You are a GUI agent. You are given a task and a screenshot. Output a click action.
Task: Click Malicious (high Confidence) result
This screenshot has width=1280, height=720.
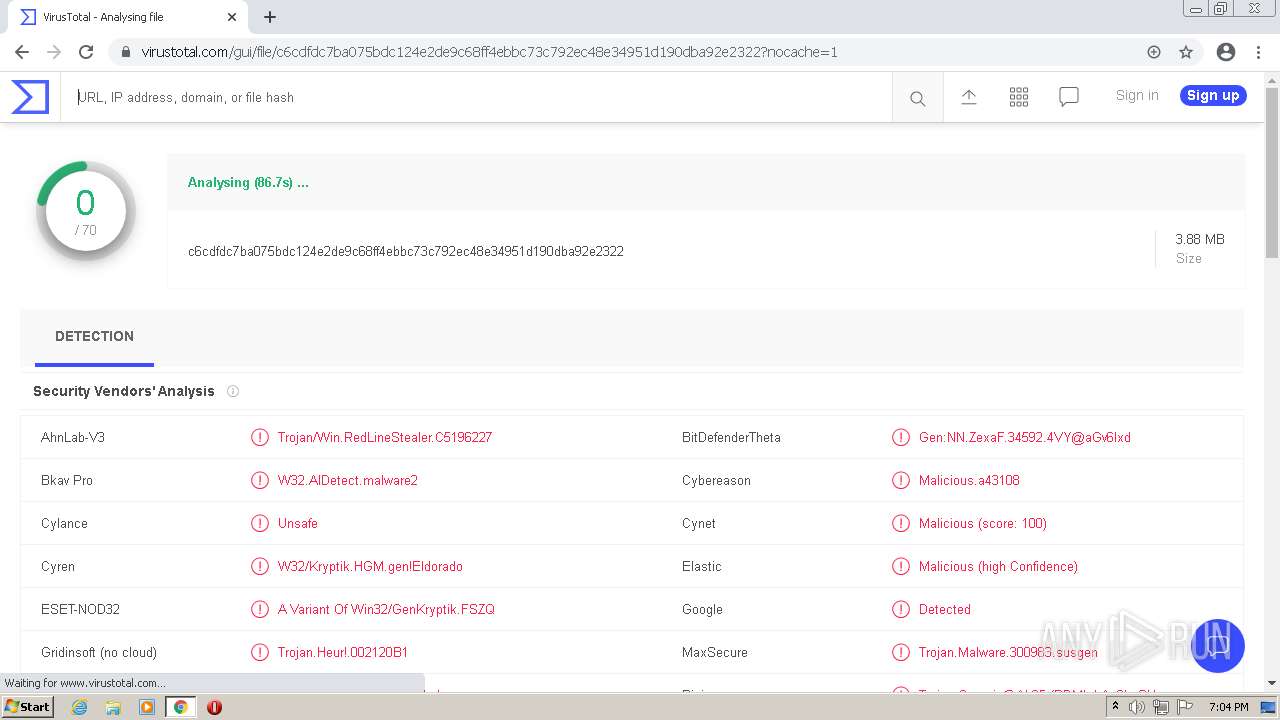tap(998, 566)
